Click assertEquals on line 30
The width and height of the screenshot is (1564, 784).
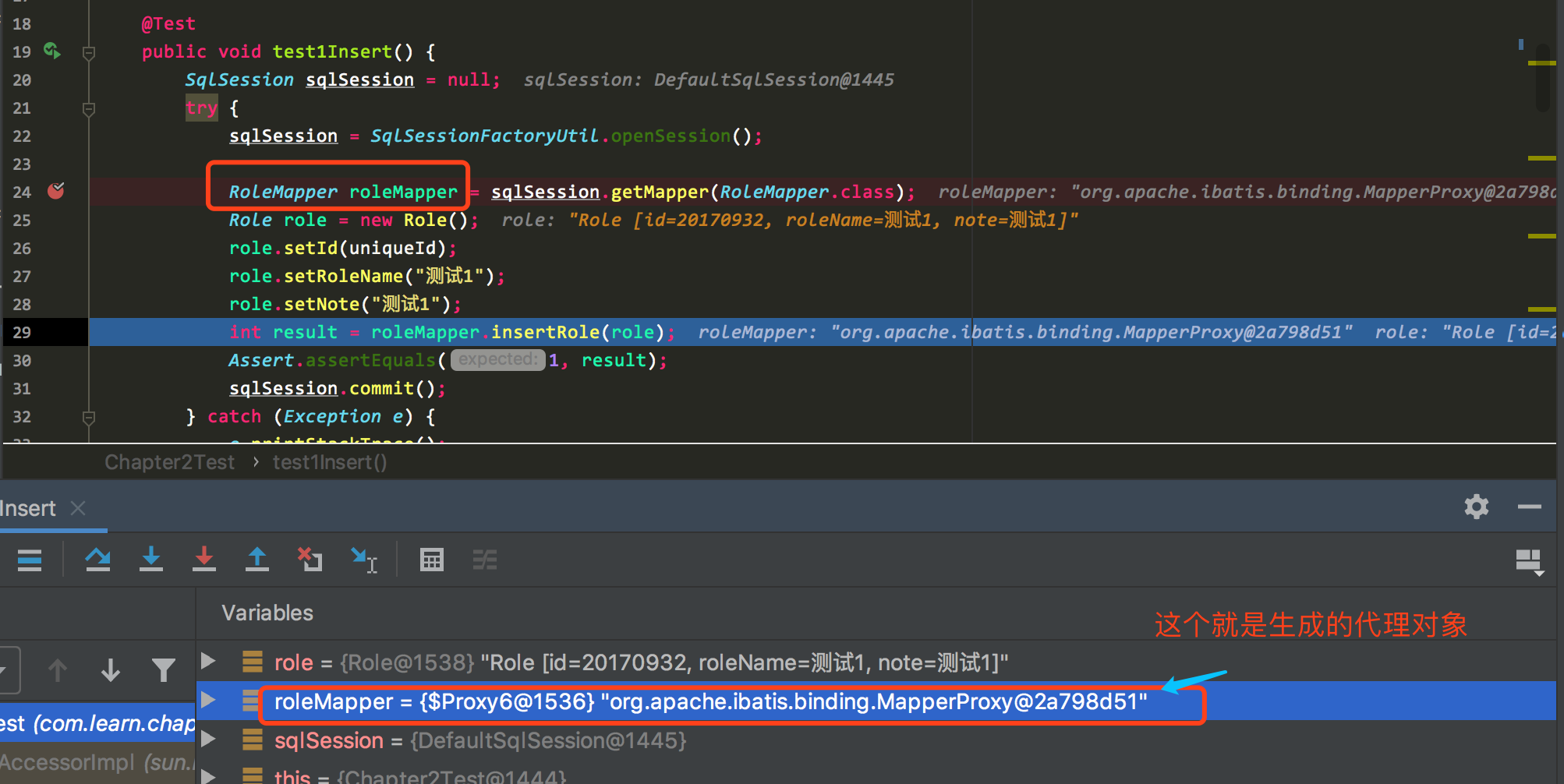[370, 360]
